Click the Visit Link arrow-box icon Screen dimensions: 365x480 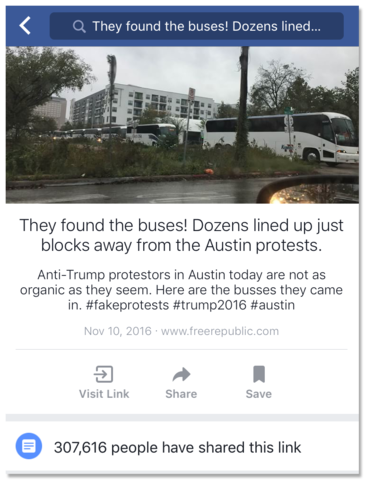(x=103, y=374)
